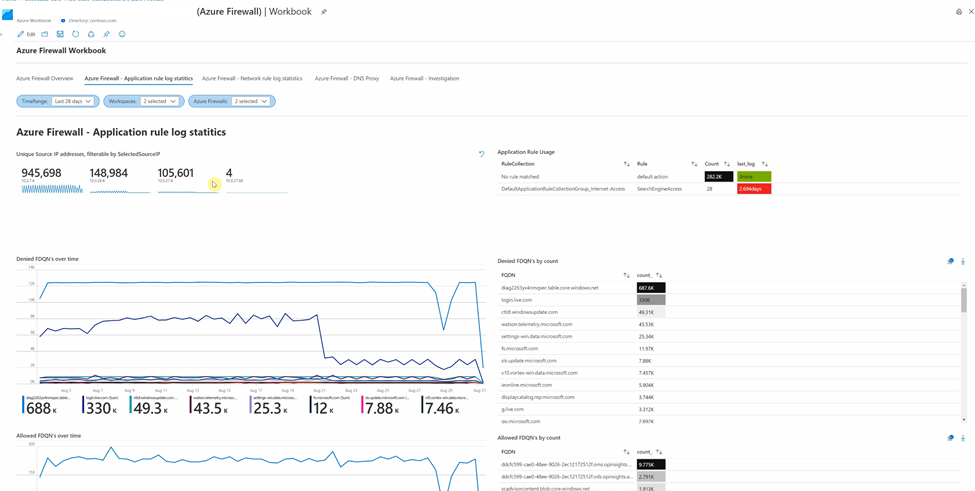
Task: Click the 688 K legend entry under the denied chart
Action: pos(47,405)
